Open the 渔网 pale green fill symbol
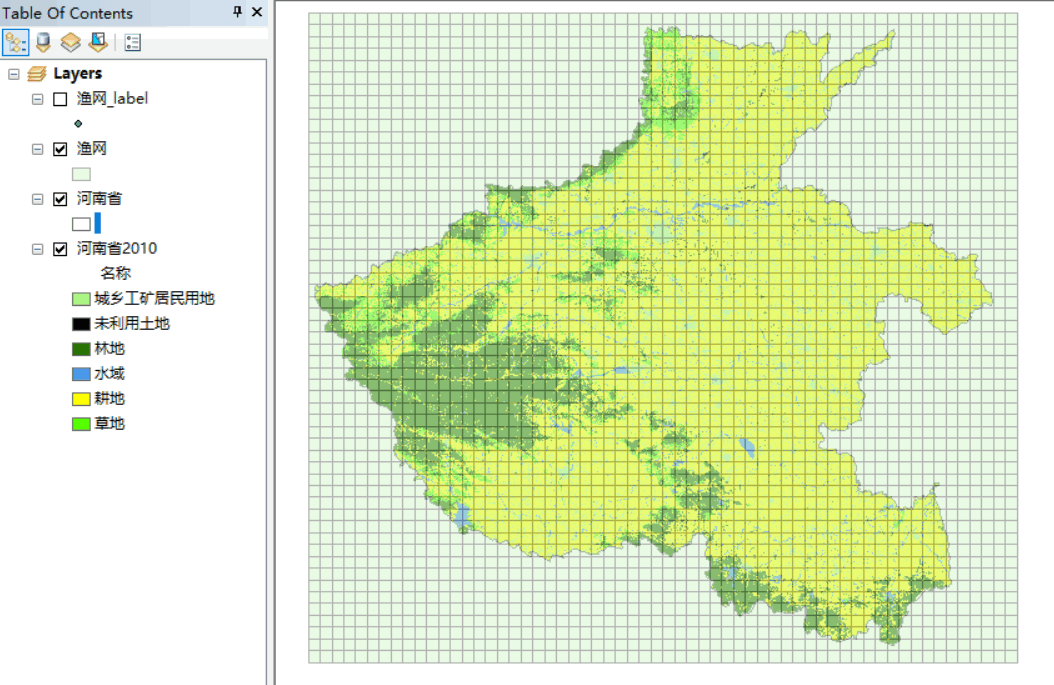Image resolution: width=1054 pixels, height=685 pixels. (81, 175)
